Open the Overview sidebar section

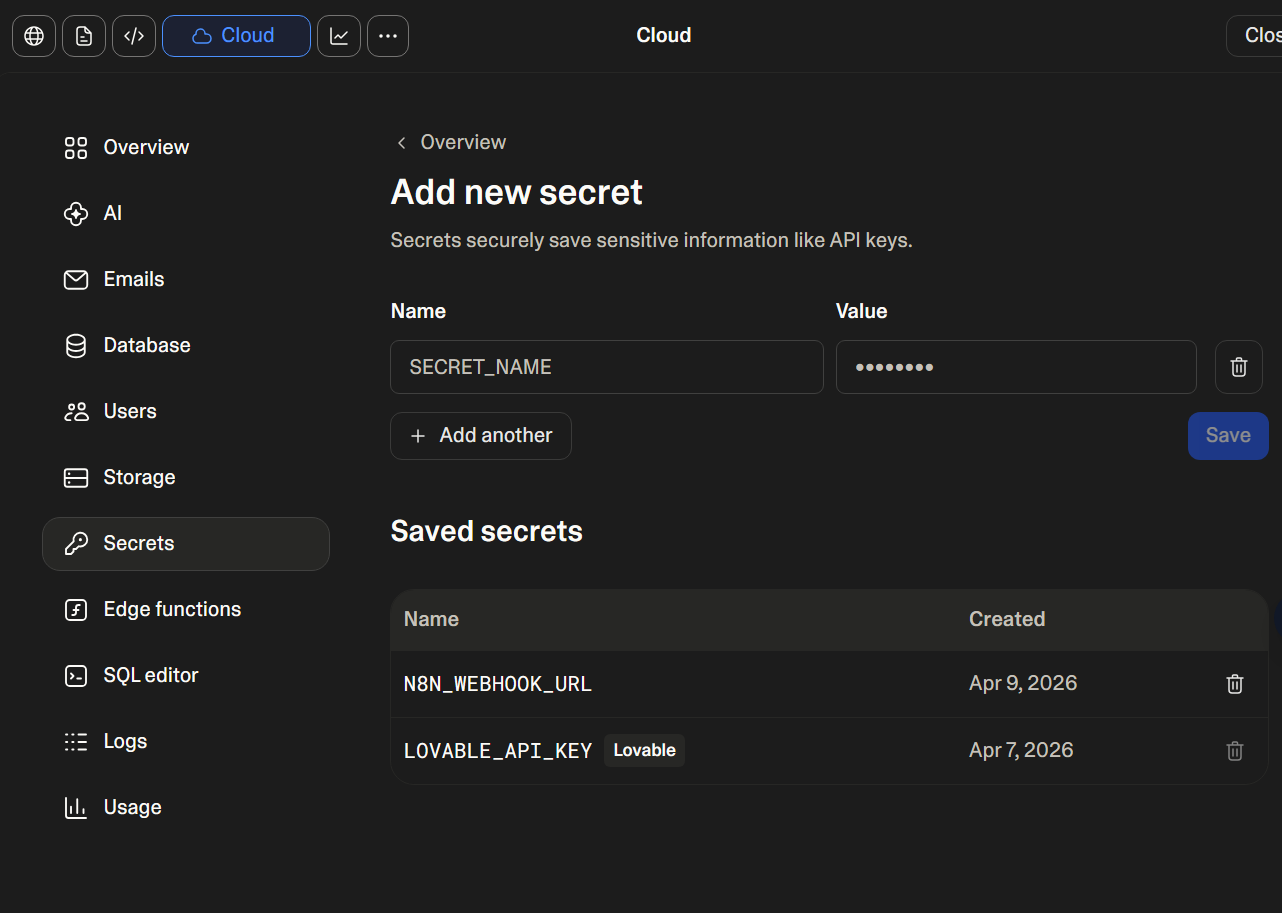[146, 148]
